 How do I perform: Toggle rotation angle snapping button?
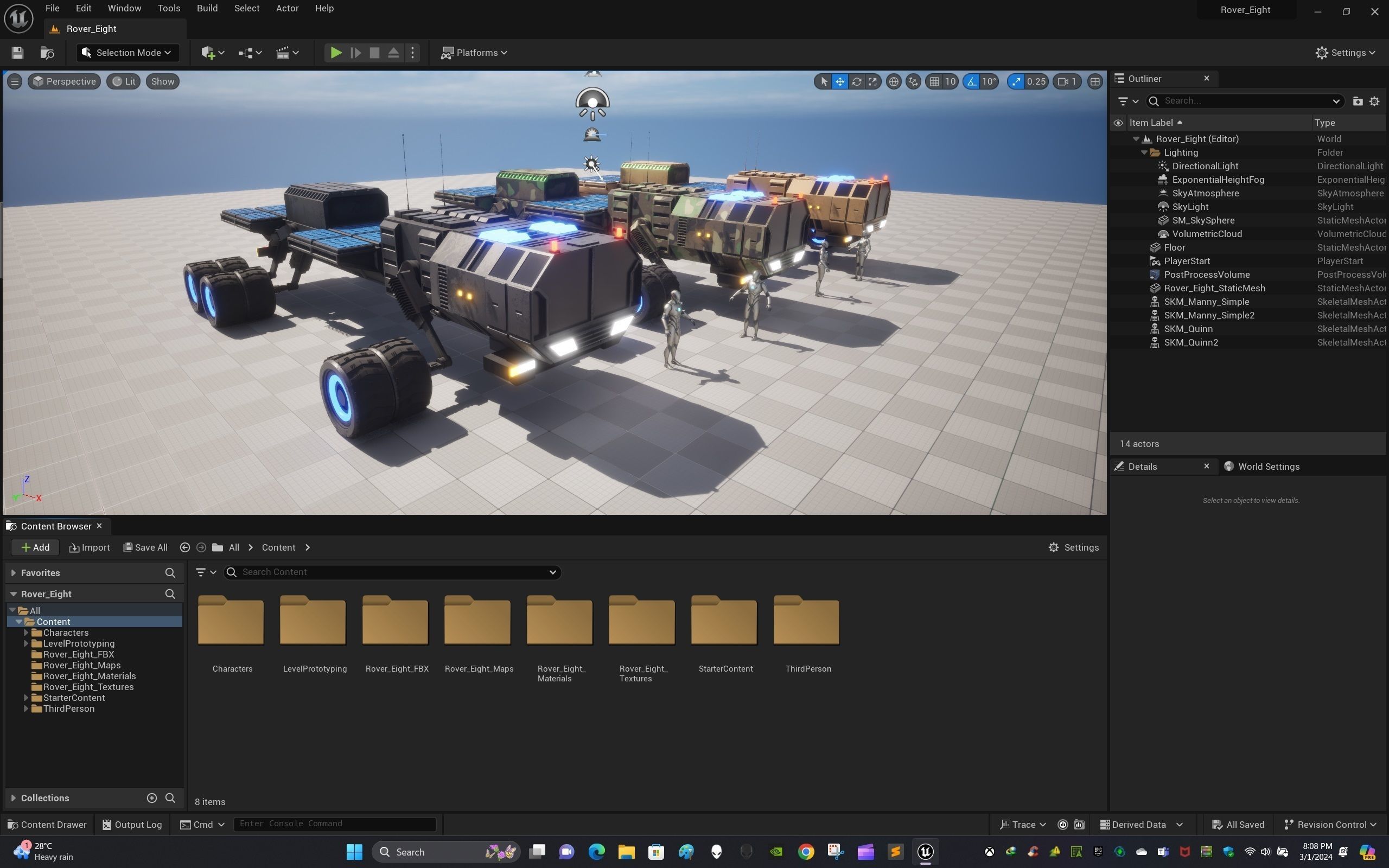tap(972, 81)
